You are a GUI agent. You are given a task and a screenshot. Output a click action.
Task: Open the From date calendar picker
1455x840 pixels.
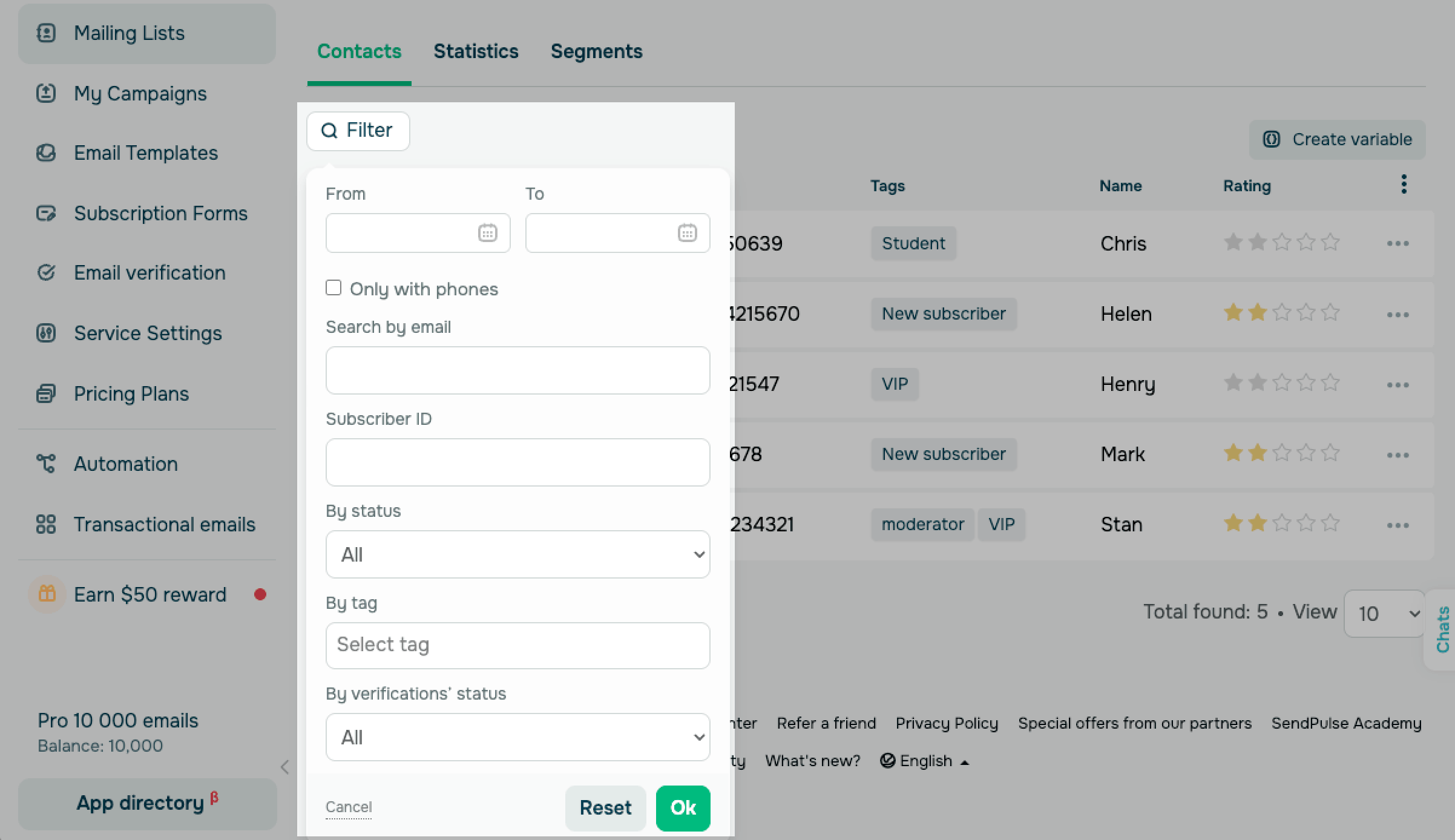point(487,233)
